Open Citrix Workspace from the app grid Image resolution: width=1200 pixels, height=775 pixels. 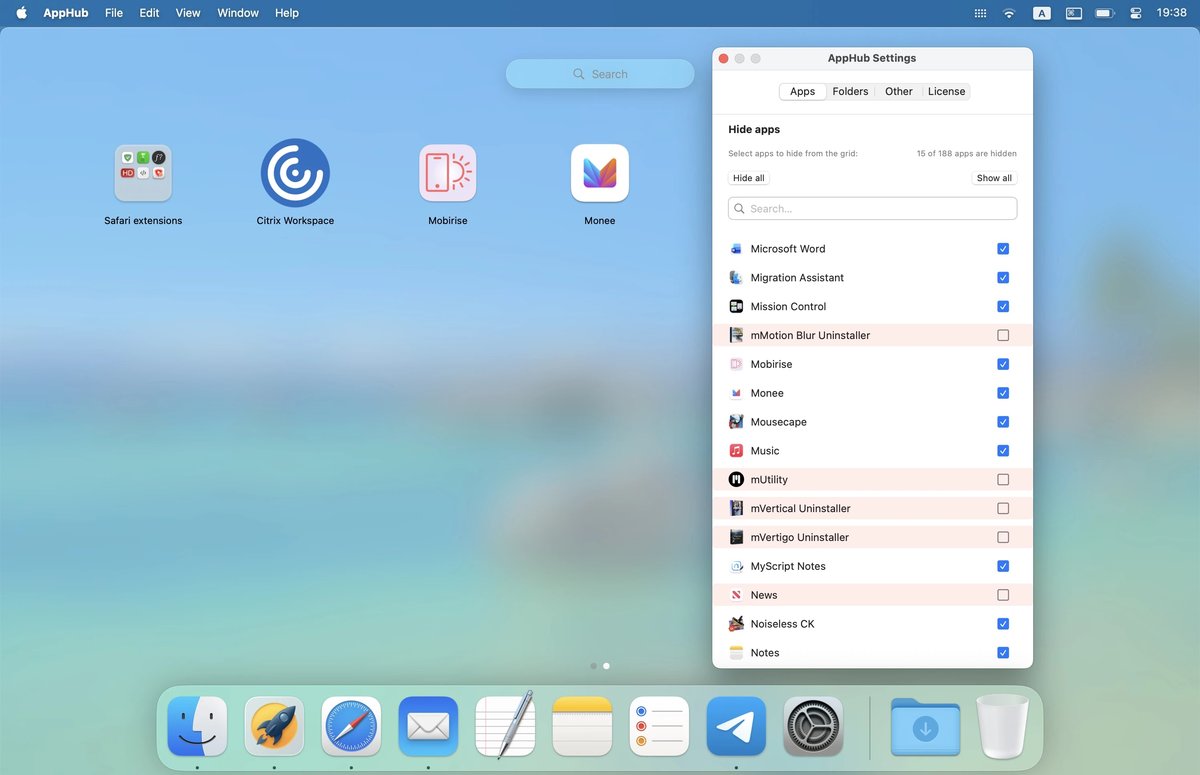[x=295, y=172]
